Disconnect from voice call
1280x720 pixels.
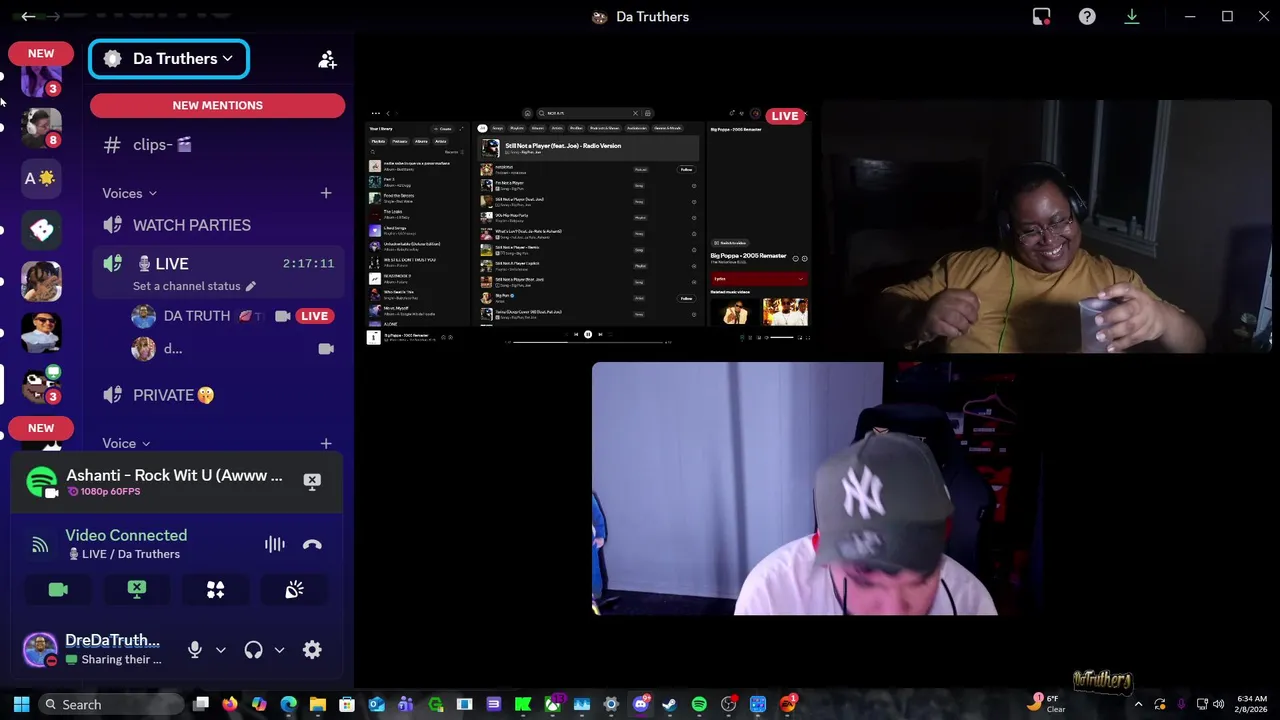312,544
